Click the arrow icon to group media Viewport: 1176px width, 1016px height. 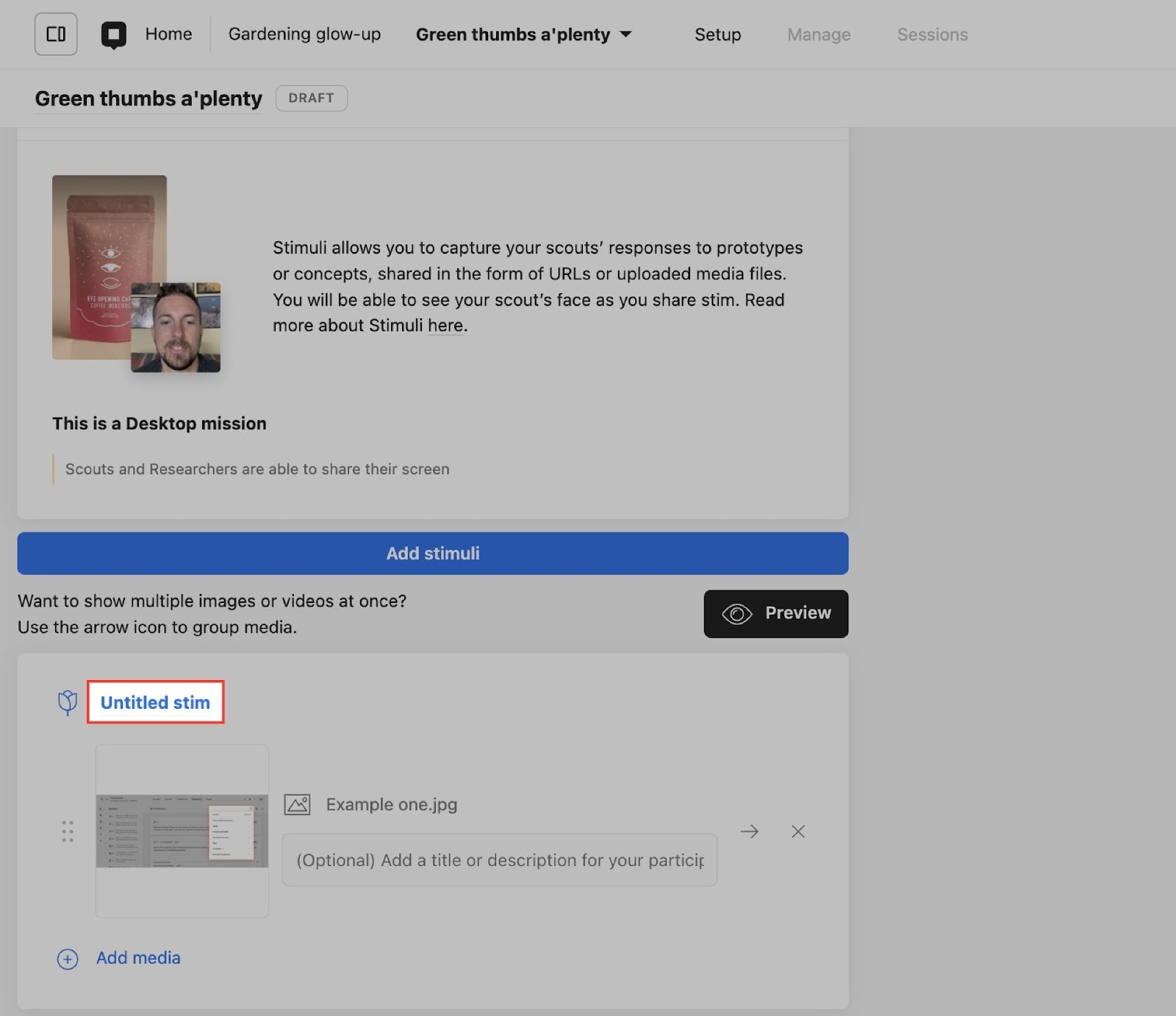click(x=749, y=831)
